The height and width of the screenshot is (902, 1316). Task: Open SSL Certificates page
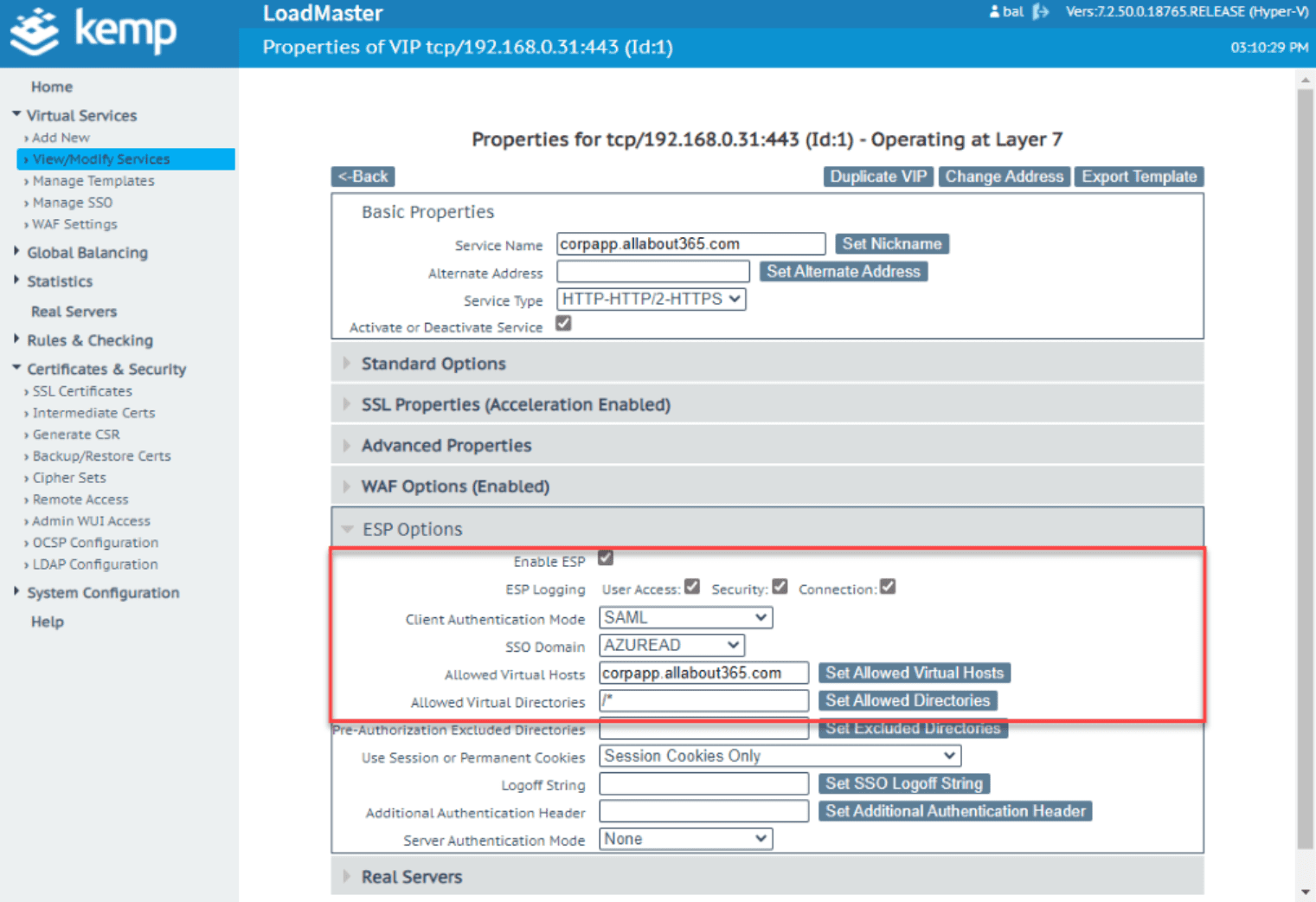pos(82,391)
